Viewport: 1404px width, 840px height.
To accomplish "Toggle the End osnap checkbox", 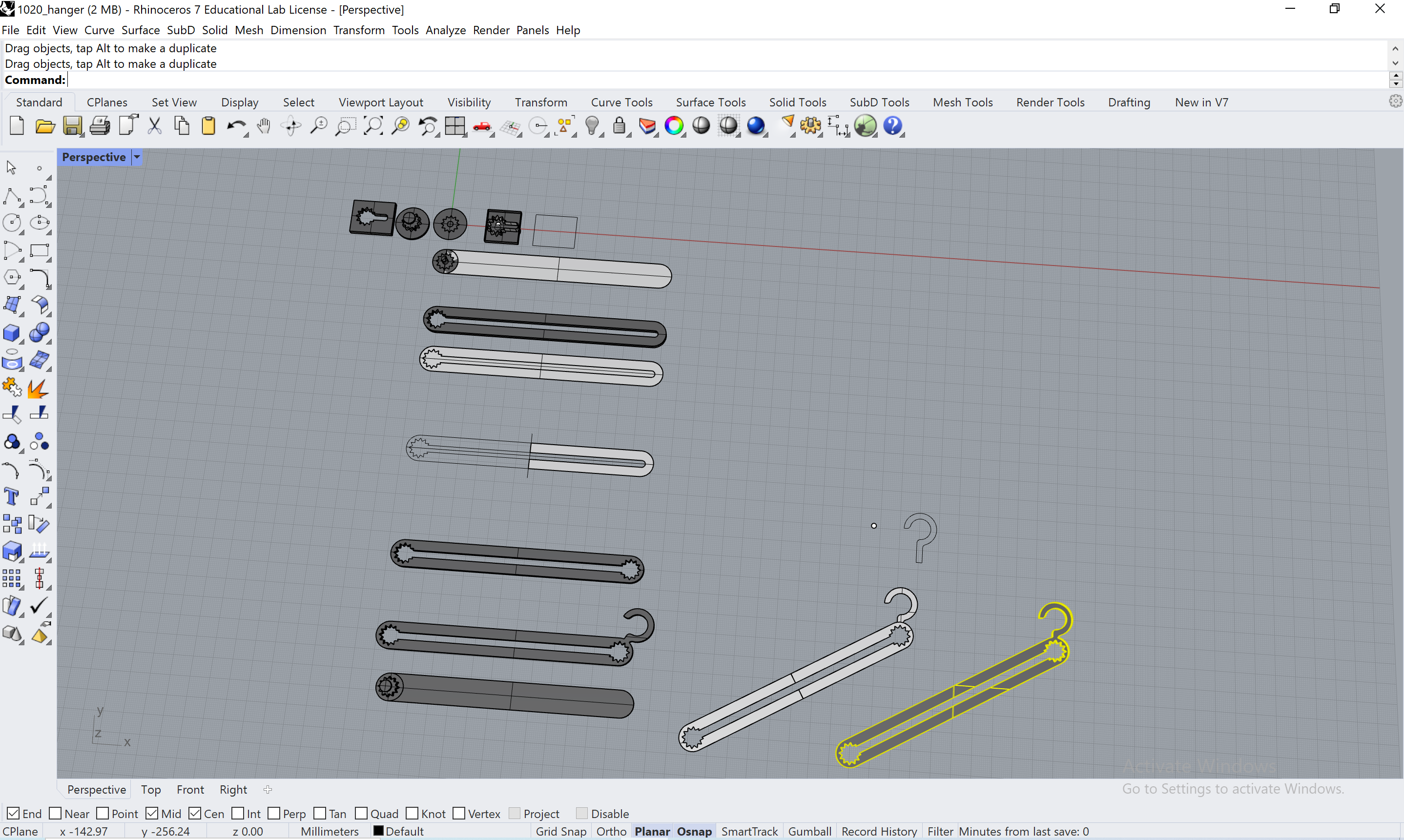I will pyautogui.click(x=13, y=813).
